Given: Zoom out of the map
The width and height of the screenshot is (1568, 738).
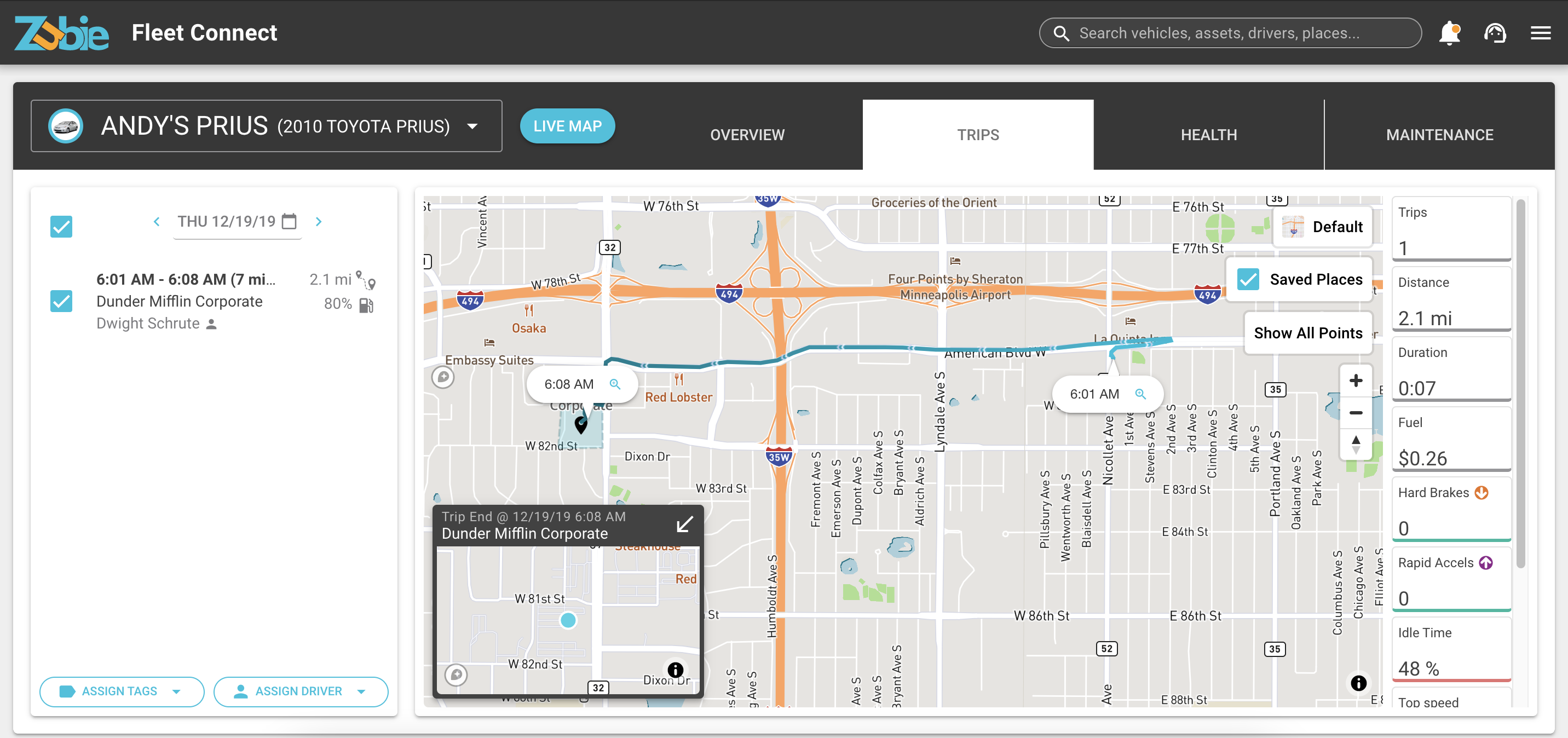Looking at the screenshot, I should tap(1356, 413).
